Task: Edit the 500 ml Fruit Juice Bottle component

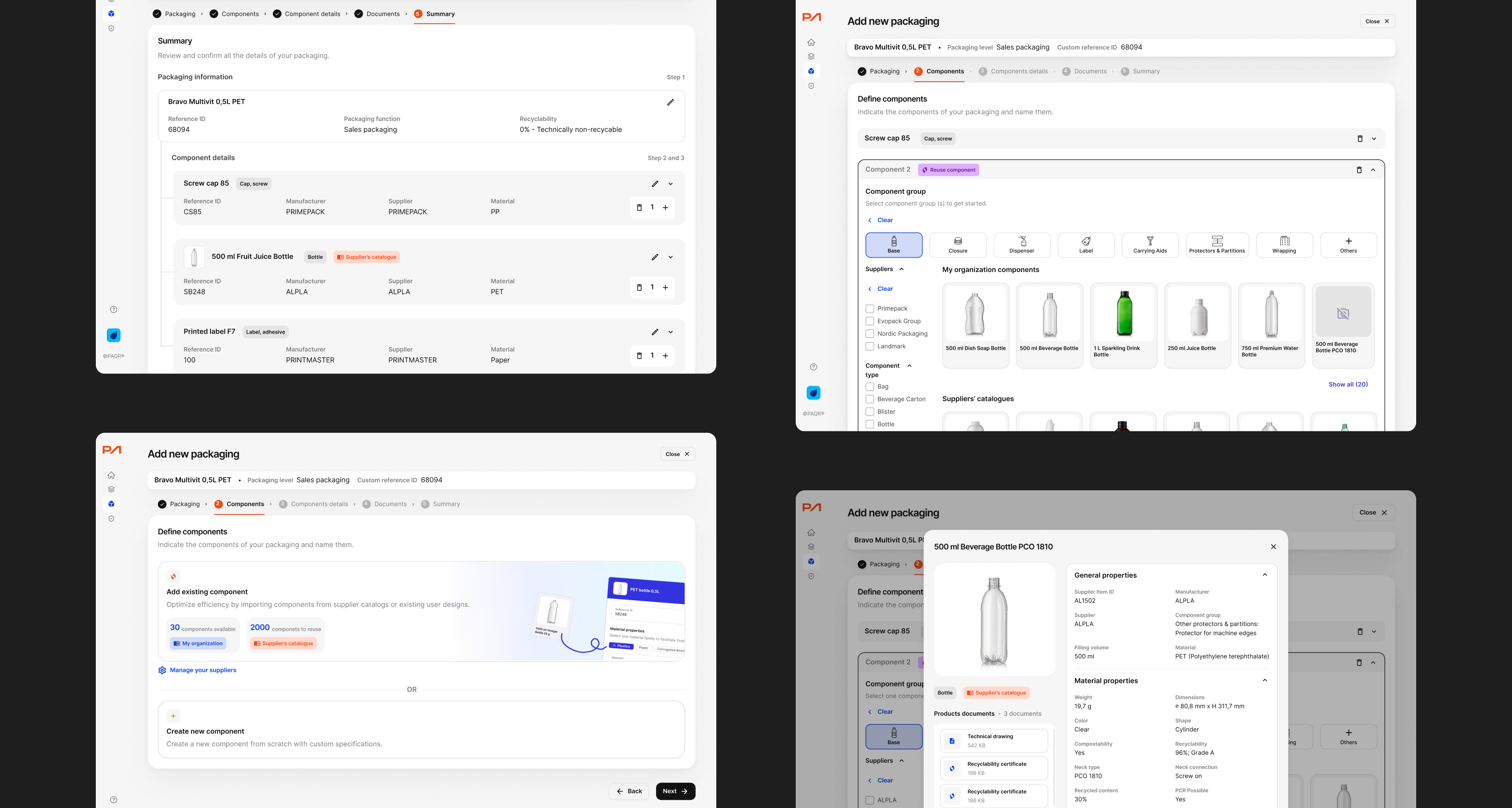Action: coord(655,257)
